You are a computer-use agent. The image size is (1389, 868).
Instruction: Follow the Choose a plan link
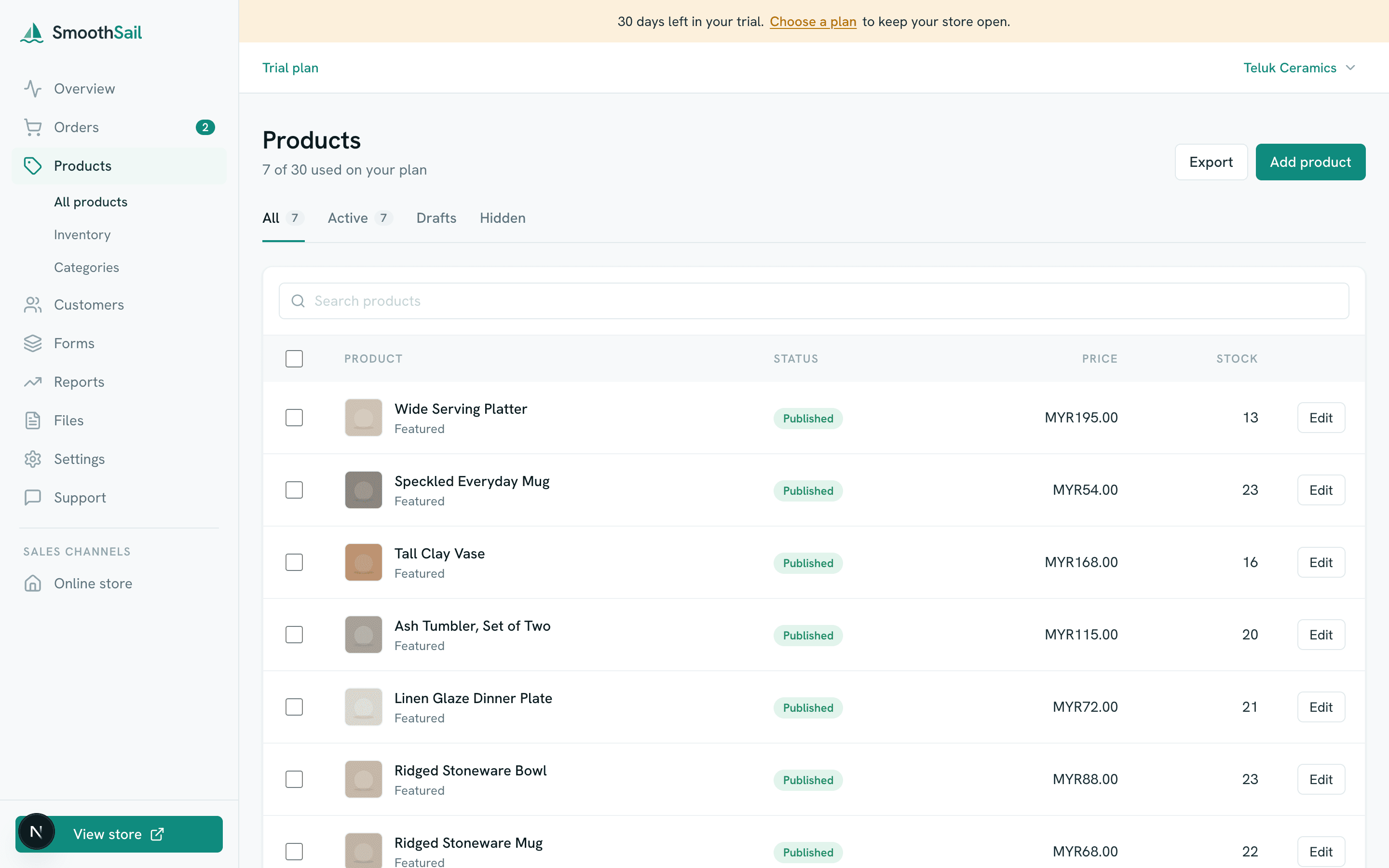[813, 22]
